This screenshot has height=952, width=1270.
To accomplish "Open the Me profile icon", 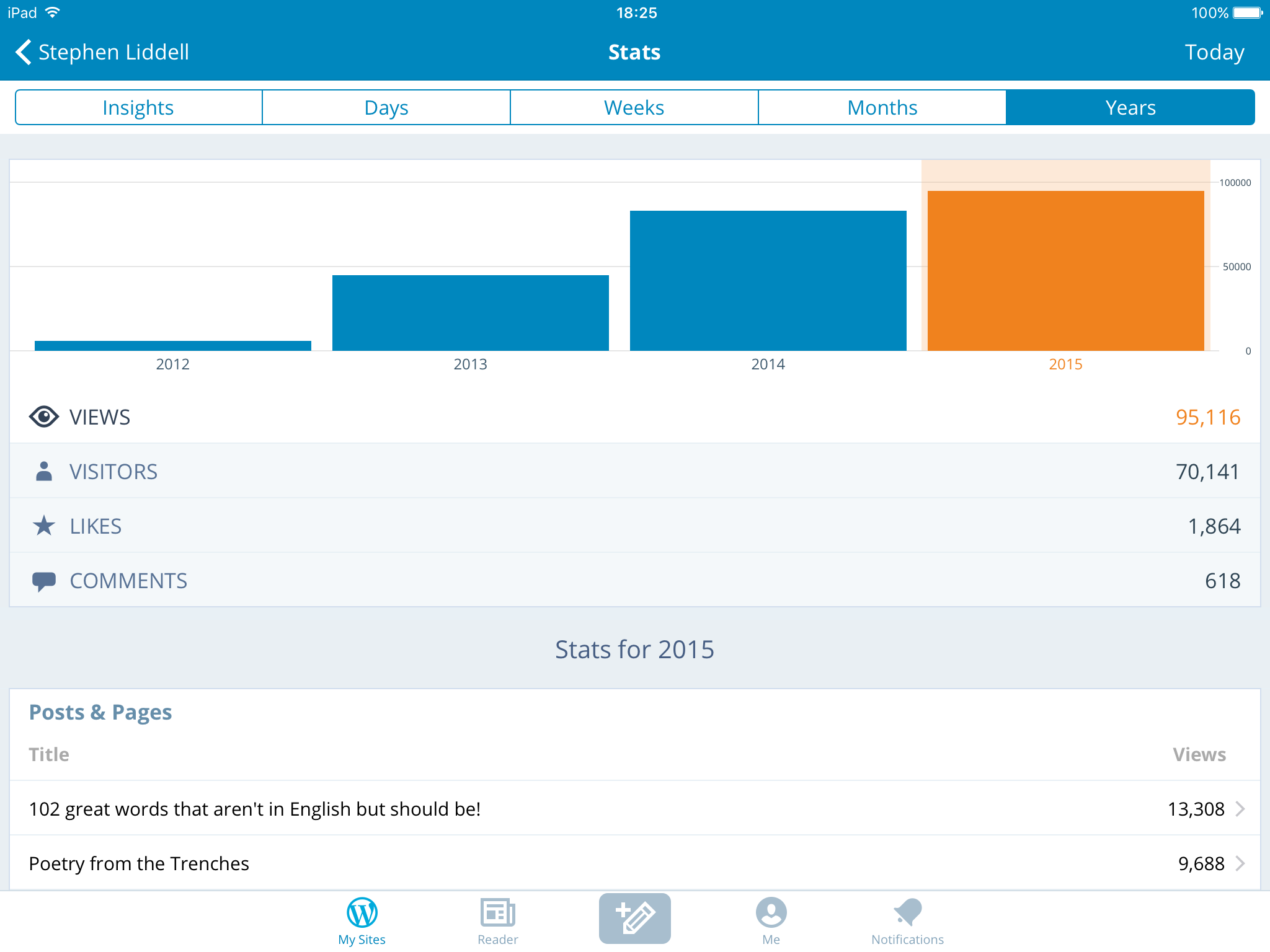I will pyautogui.click(x=771, y=912).
